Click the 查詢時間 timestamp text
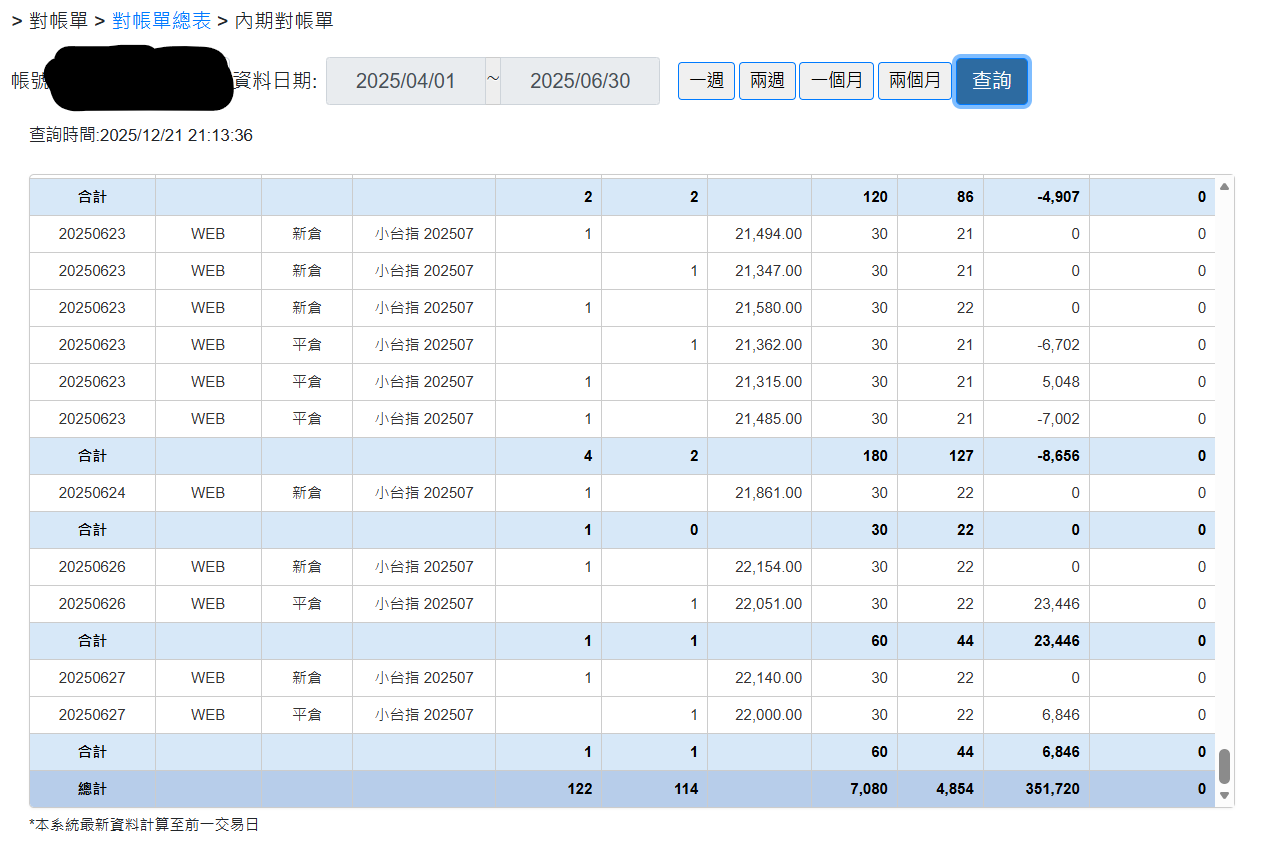Viewport: 1262px width, 842px height. pyautogui.click(x=141, y=135)
